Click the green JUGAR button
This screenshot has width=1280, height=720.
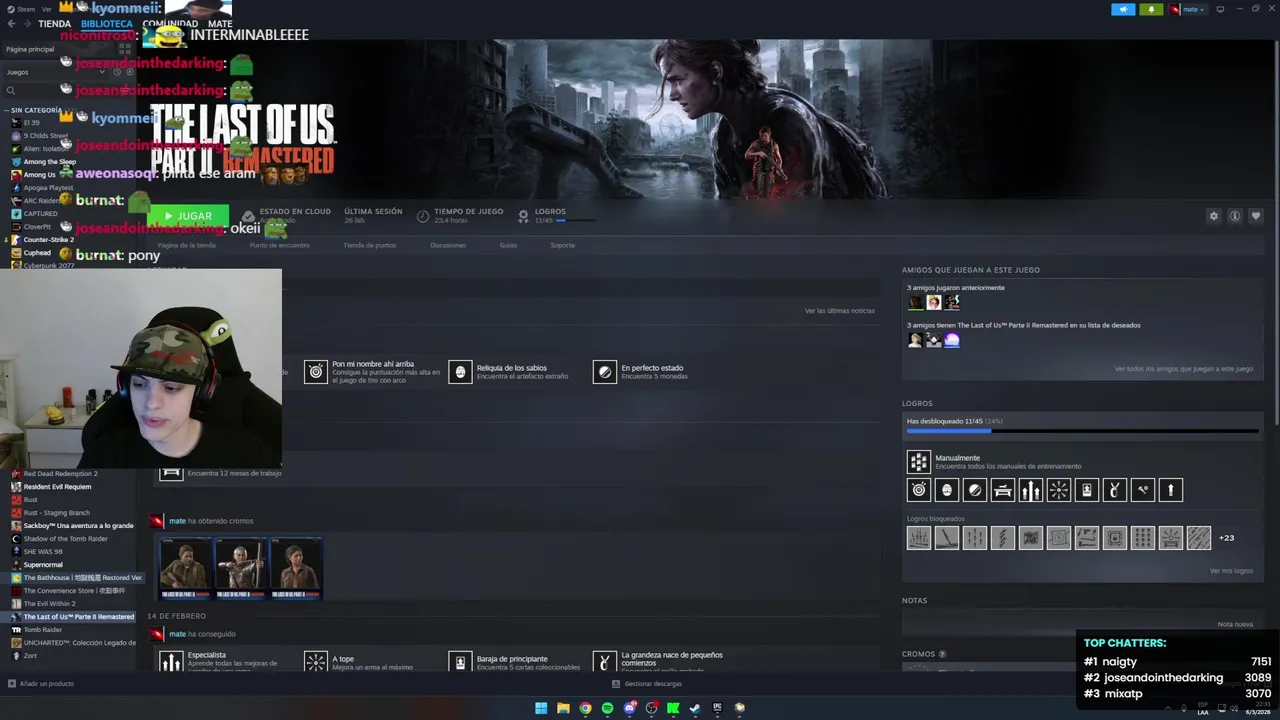188,216
